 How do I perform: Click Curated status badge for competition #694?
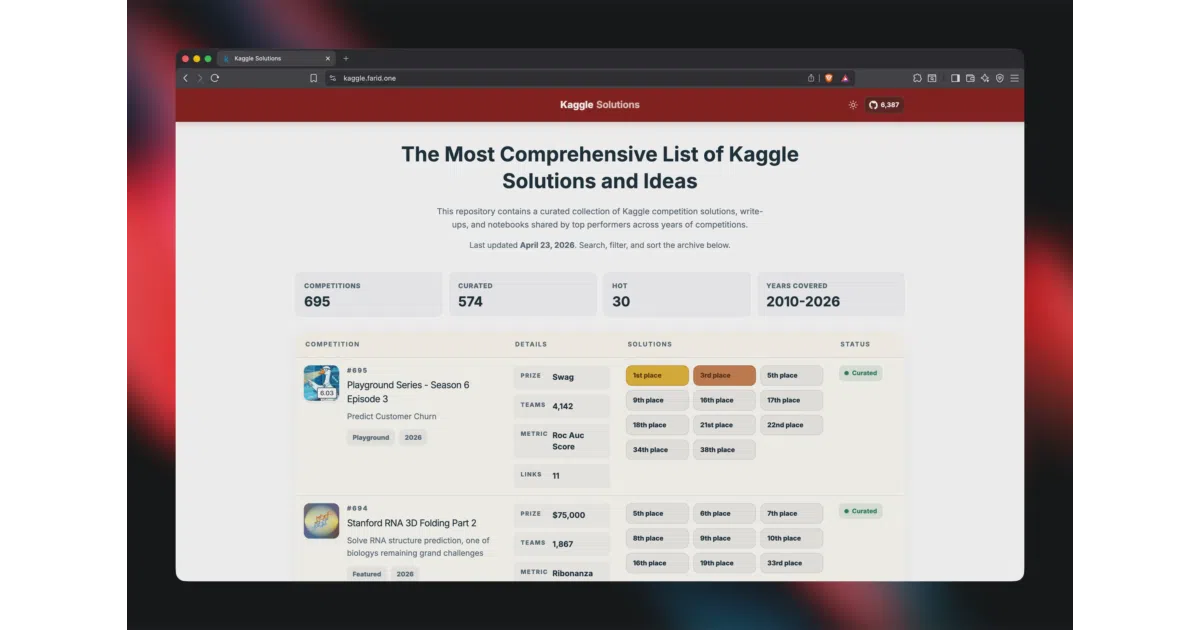(860, 511)
